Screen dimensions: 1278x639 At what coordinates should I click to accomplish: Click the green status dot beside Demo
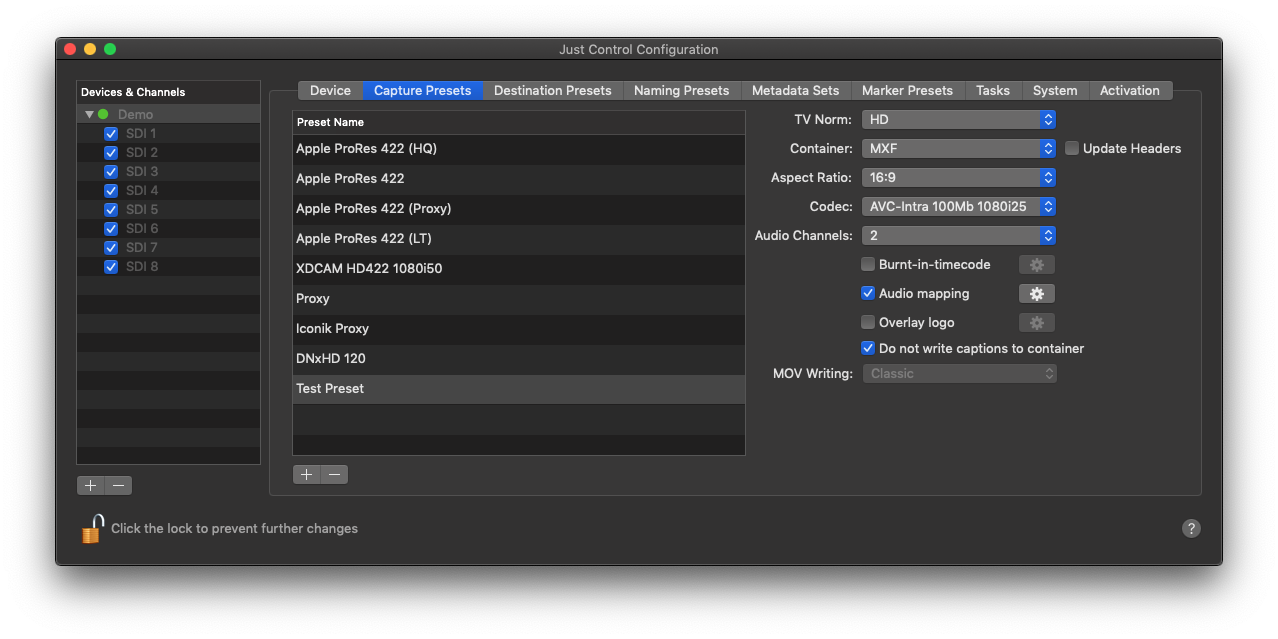click(x=103, y=115)
